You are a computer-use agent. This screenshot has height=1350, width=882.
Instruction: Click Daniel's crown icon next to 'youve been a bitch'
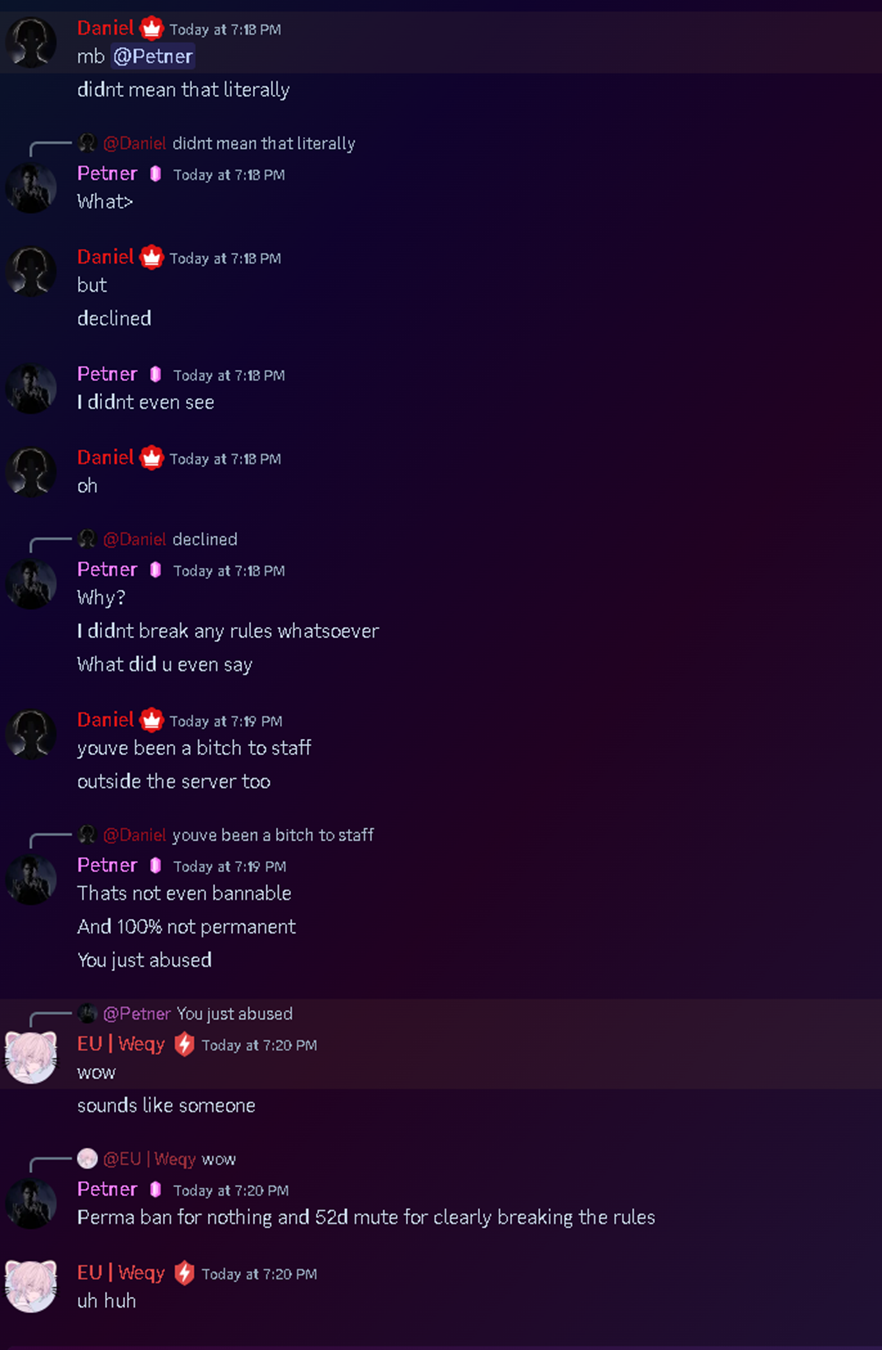(151, 720)
